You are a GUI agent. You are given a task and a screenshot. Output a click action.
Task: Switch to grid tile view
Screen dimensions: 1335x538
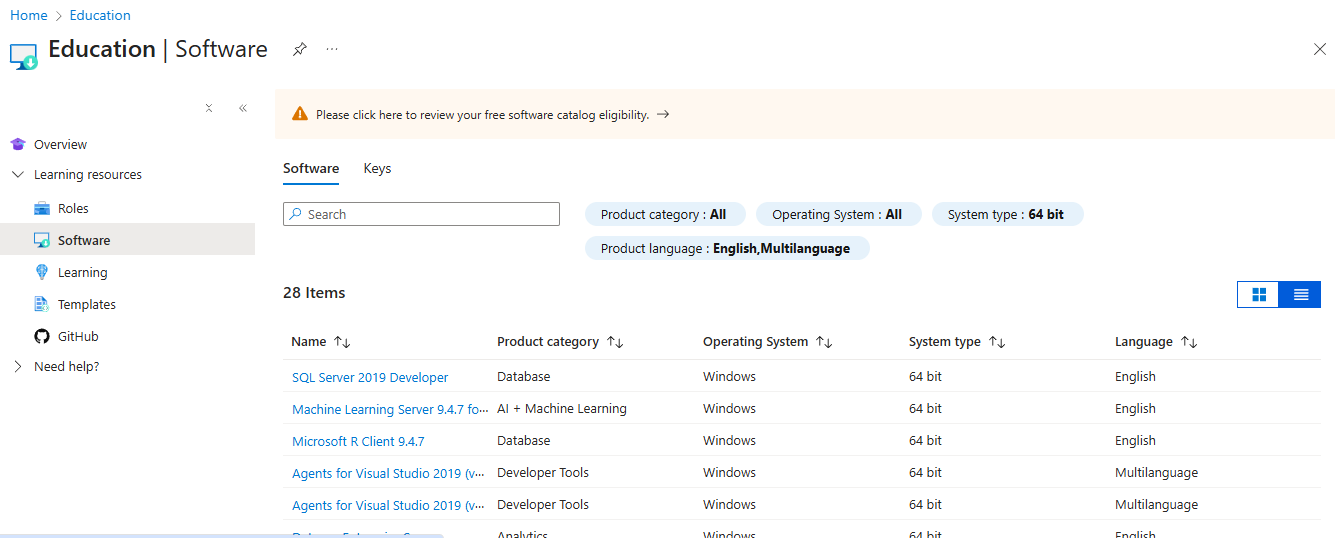[x=1258, y=294]
